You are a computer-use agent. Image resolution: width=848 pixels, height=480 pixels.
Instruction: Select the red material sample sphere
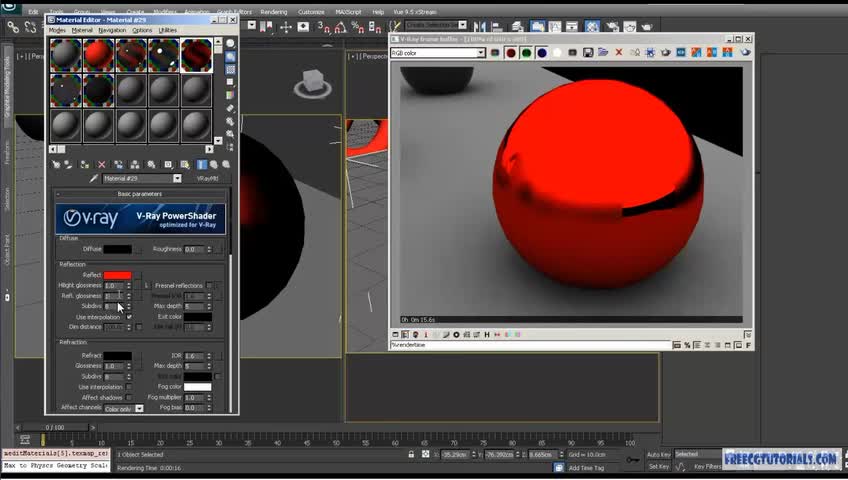[98, 55]
